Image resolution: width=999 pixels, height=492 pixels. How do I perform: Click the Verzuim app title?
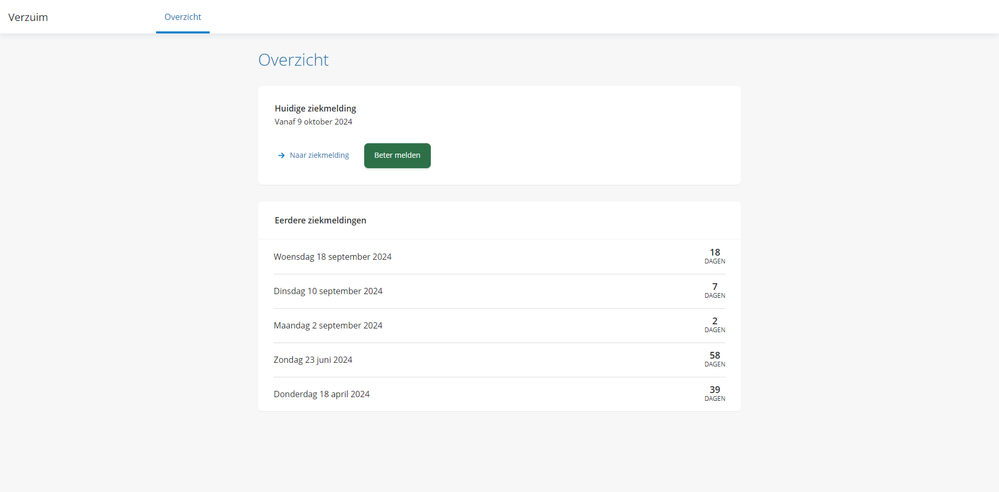28,17
